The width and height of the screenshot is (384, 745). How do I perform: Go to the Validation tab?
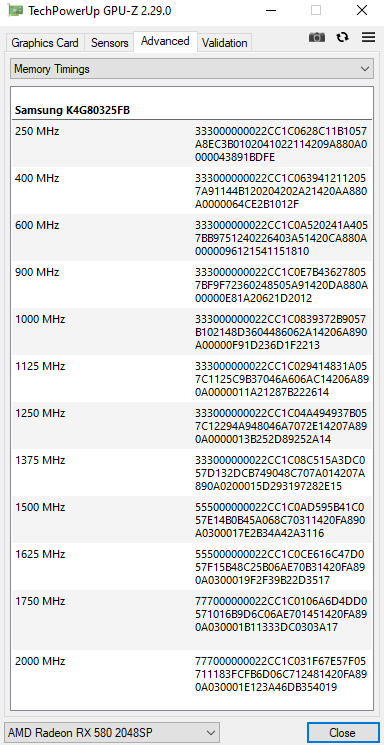click(x=224, y=43)
